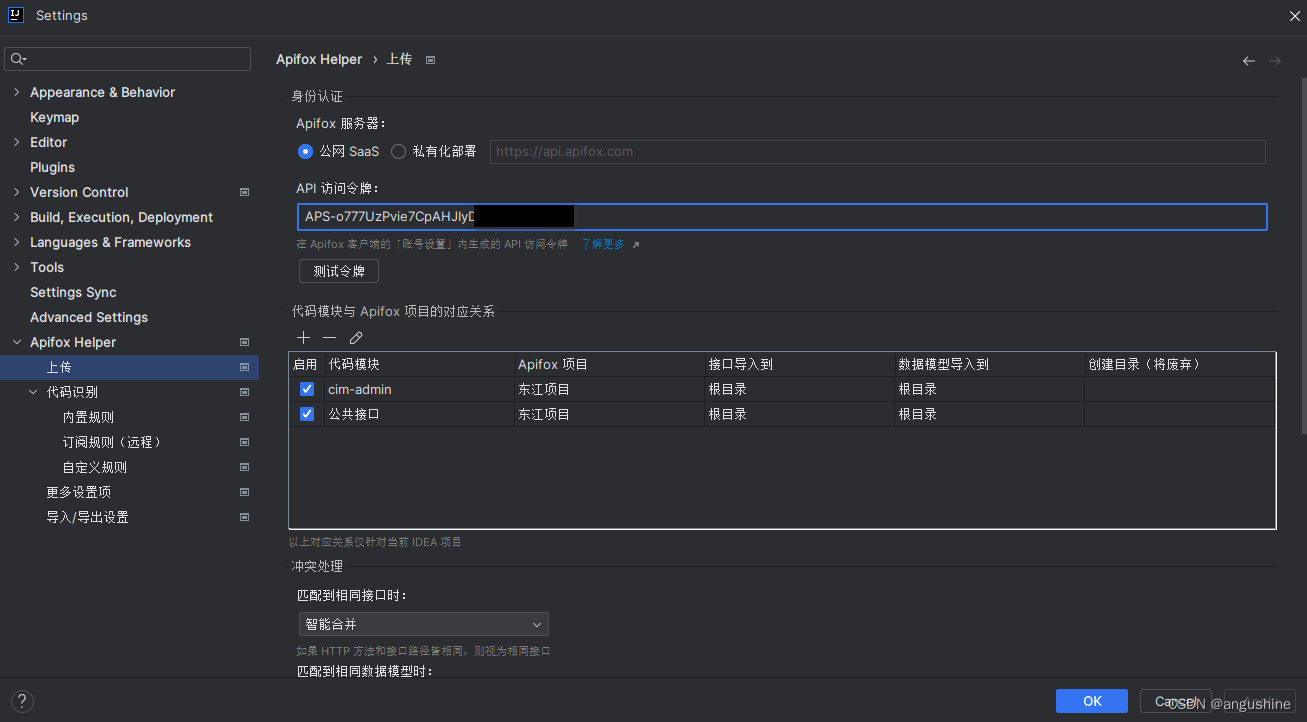Click project-level icon beside 上传 tree row
This screenshot has height=722, width=1307.
point(244,367)
